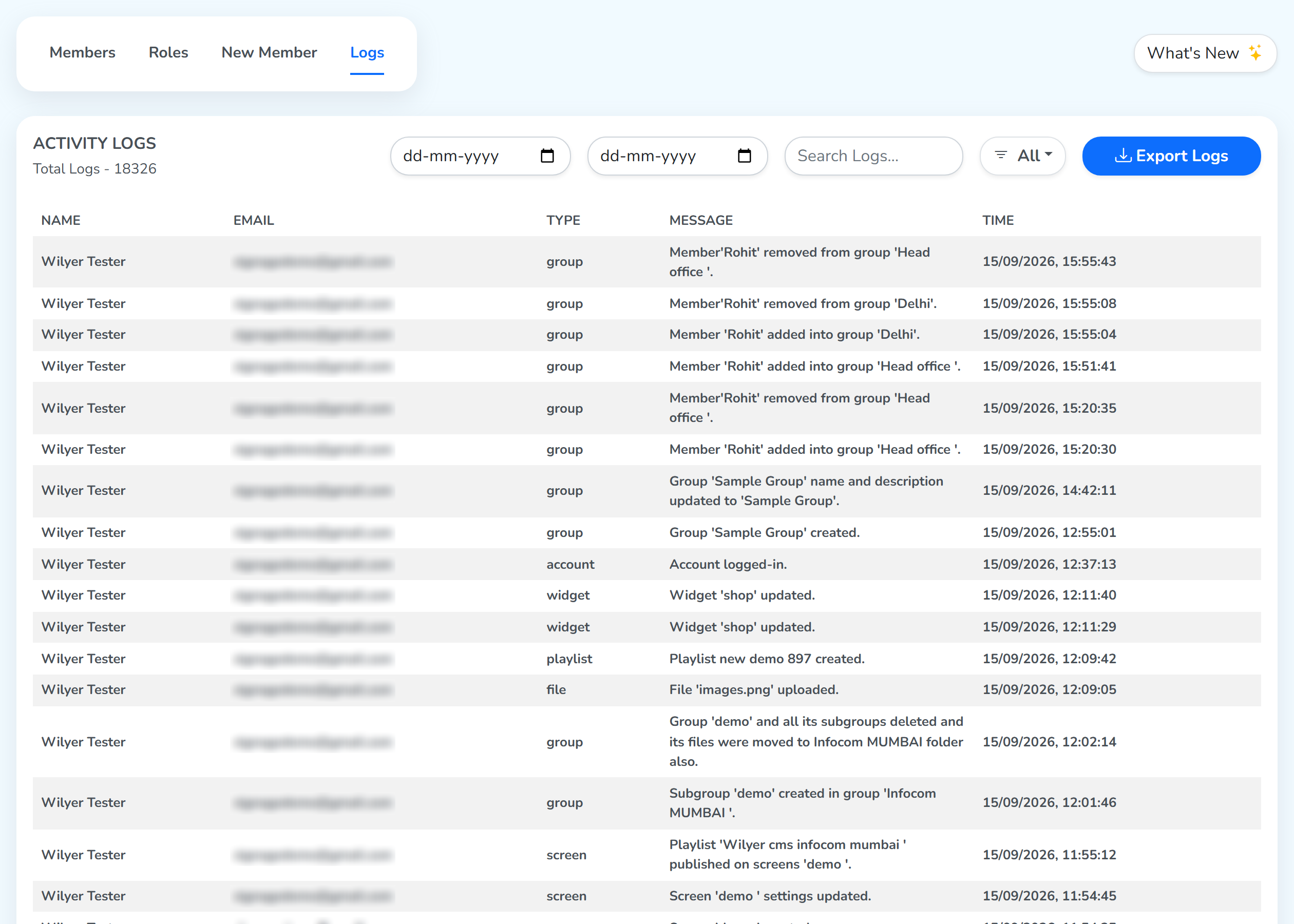Screen dimensions: 1294x924
Task: Click the filter lines icon beside All
Action: [x=1000, y=155]
